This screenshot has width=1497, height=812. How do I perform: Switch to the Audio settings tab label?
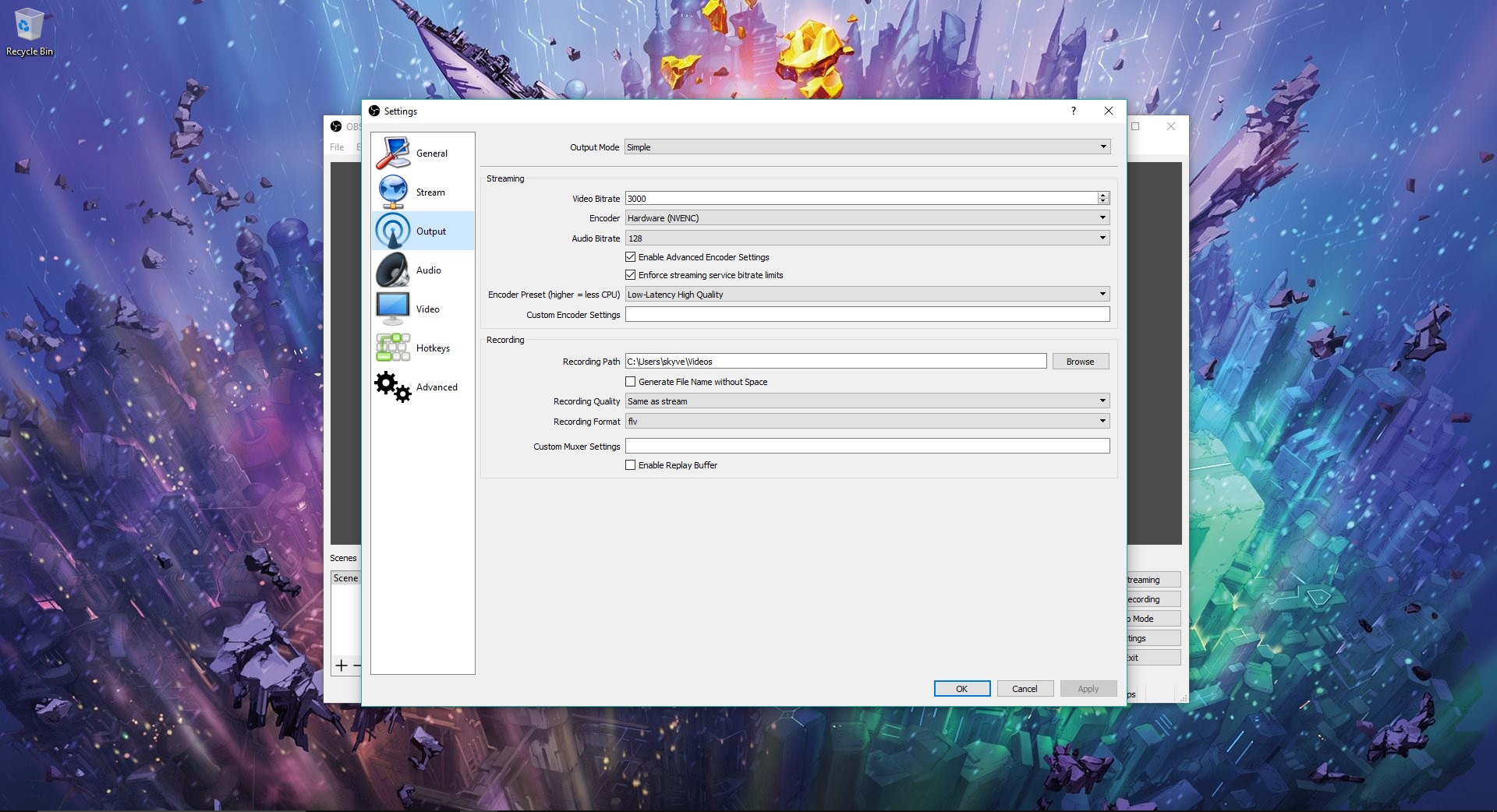[x=429, y=270]
